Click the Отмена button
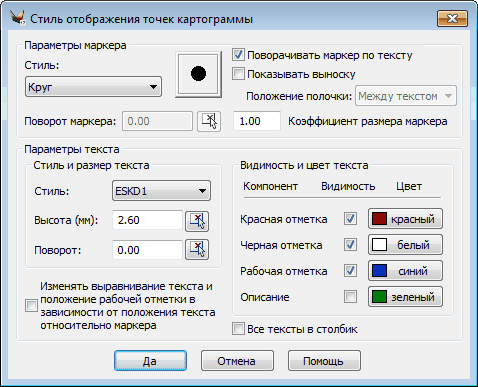The image size is (478, 387). tap(237, 361)
